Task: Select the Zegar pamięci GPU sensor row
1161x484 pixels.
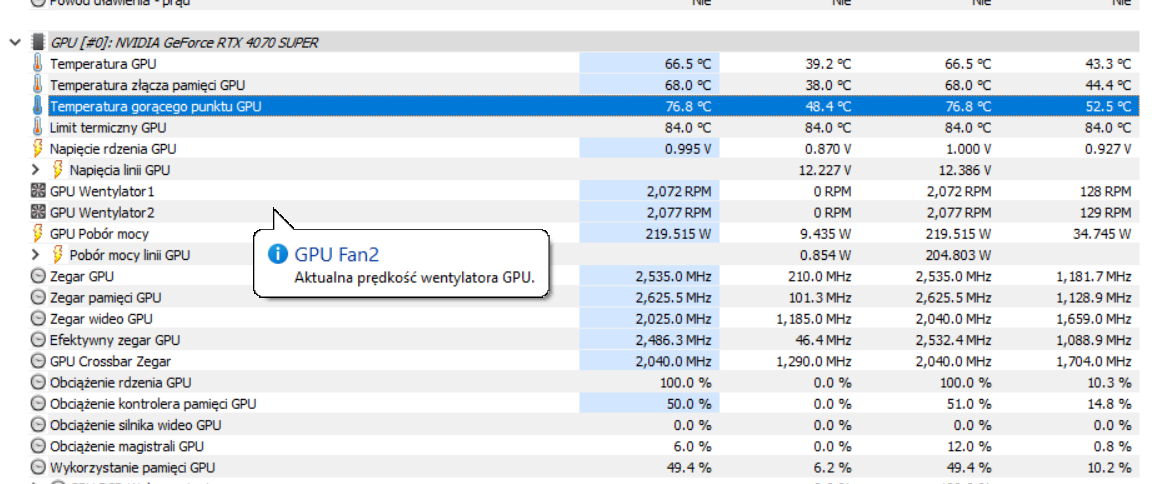Action: click(105, 298)
